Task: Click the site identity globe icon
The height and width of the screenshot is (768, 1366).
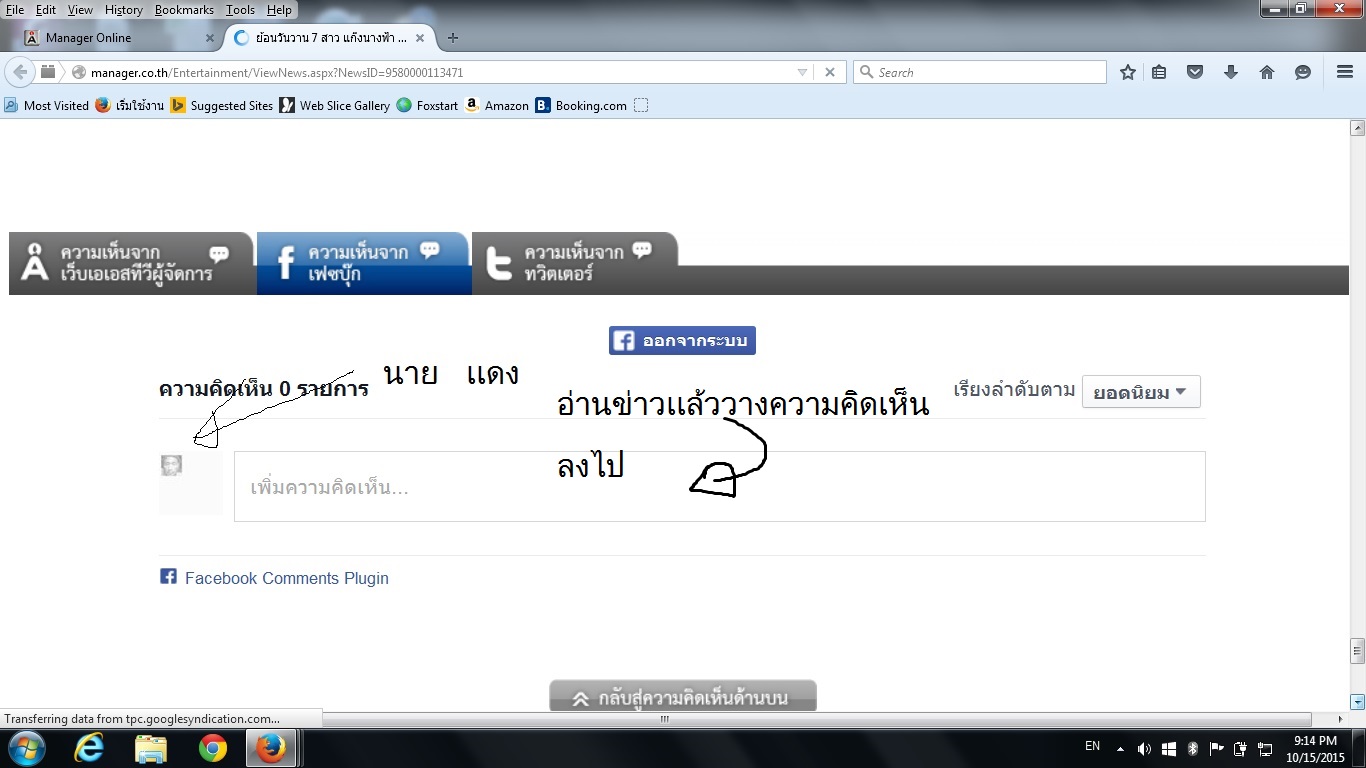Action: pyautogui.click(x=79, y=73)
